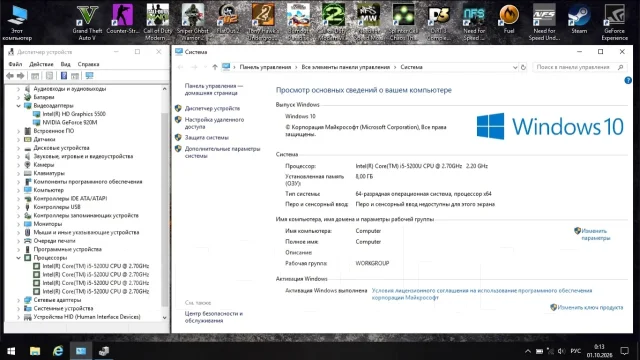Open the FlatOut 2 desktop shortcut

(x=228, y=19)
